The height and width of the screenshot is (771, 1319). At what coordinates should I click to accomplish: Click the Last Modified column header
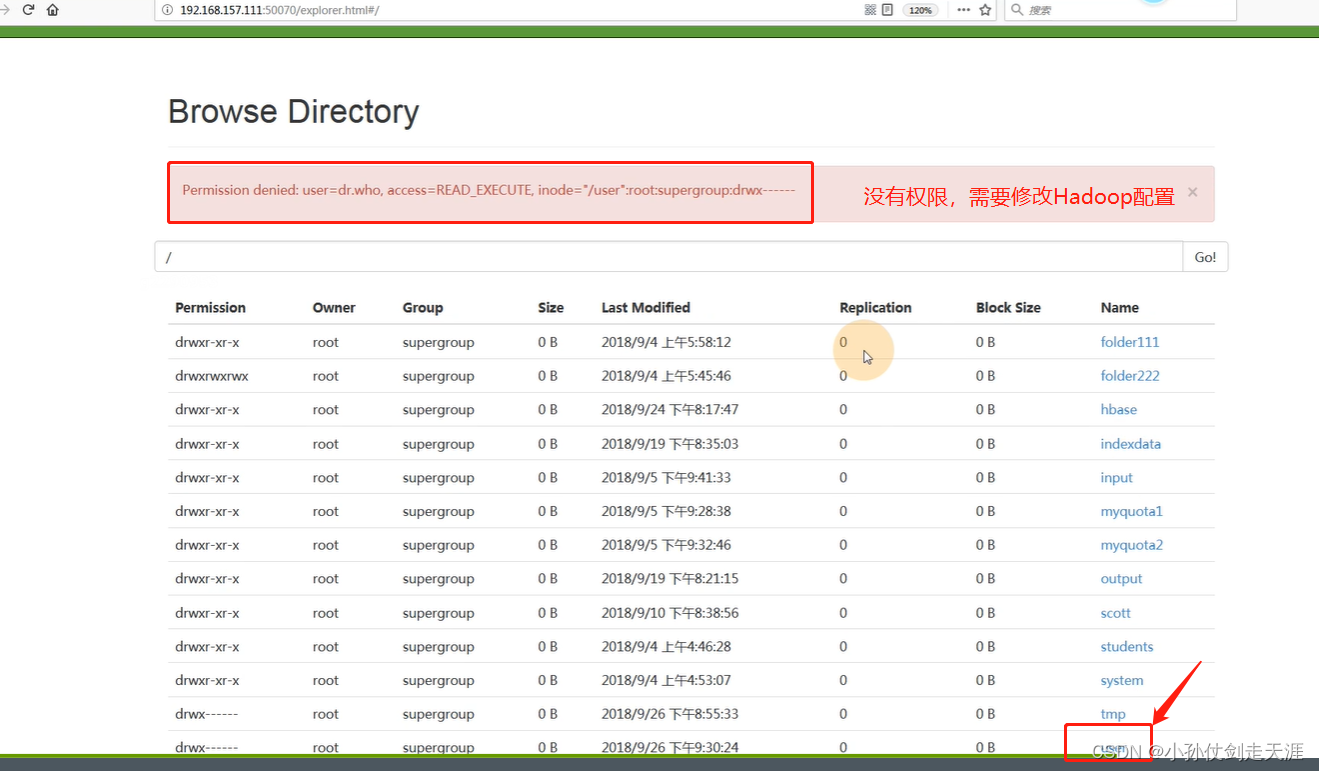[646, 308]
